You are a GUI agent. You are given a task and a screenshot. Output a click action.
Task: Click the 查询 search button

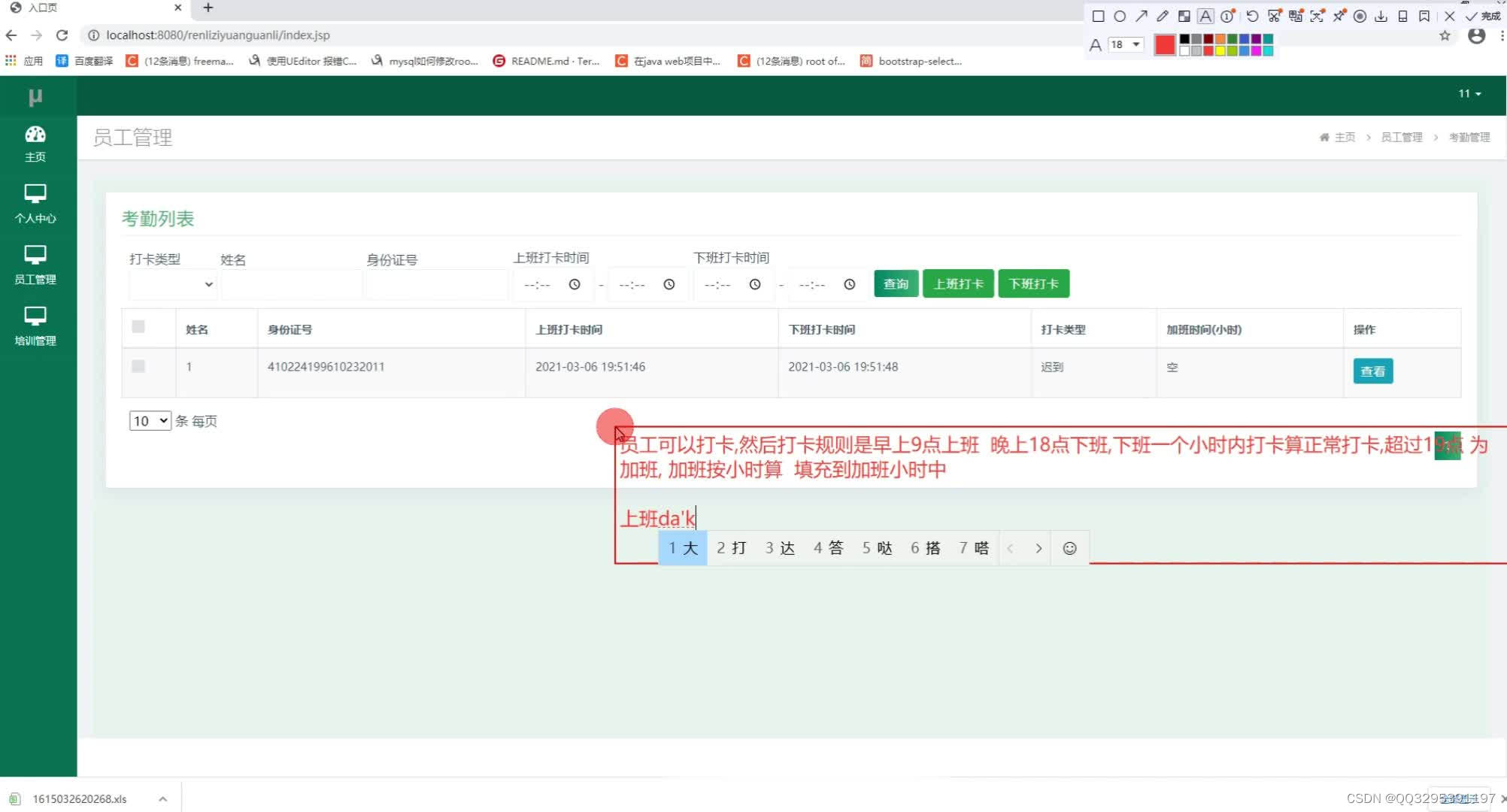tap(896, 284)
